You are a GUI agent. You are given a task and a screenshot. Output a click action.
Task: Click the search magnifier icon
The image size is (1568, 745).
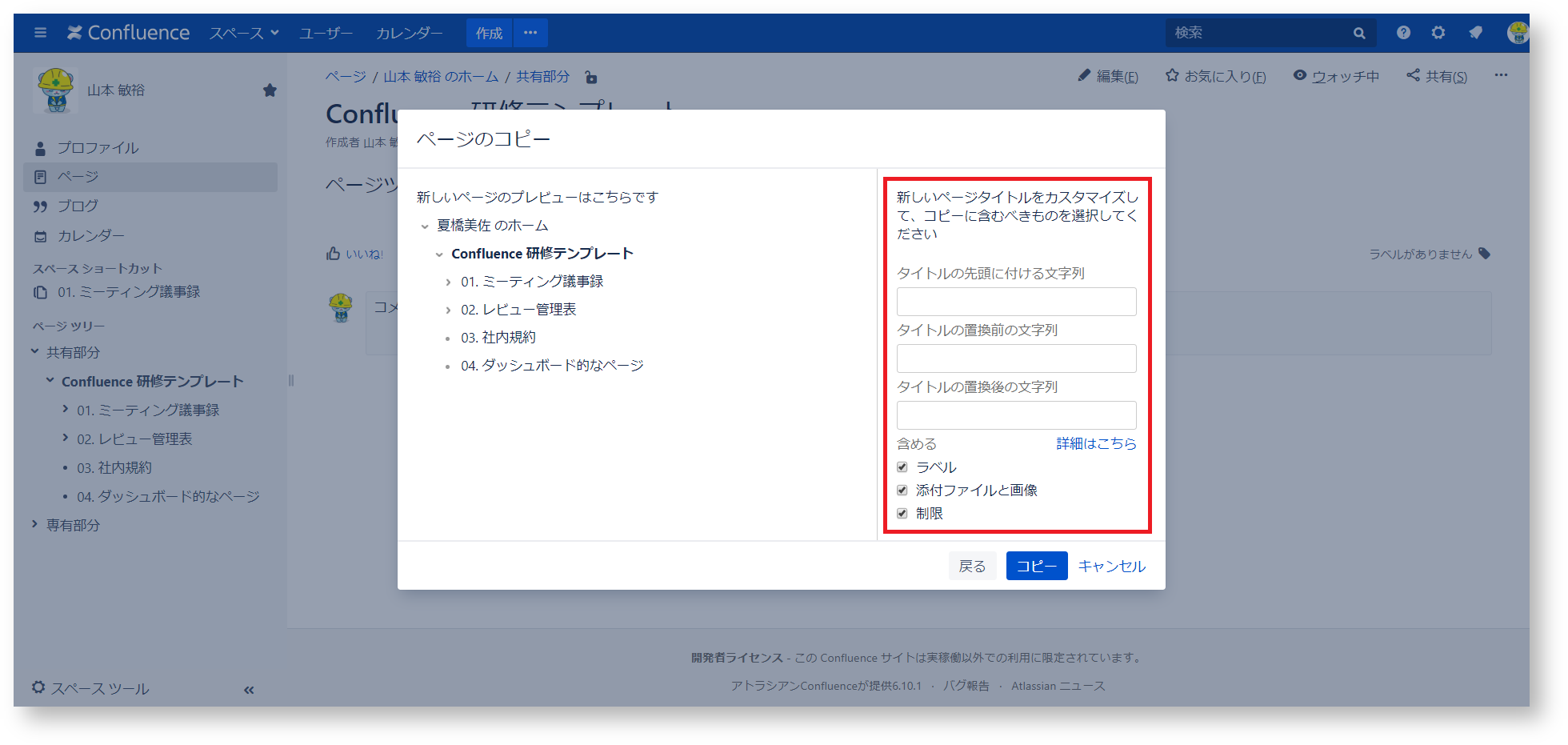click(x=1359, y=33)
